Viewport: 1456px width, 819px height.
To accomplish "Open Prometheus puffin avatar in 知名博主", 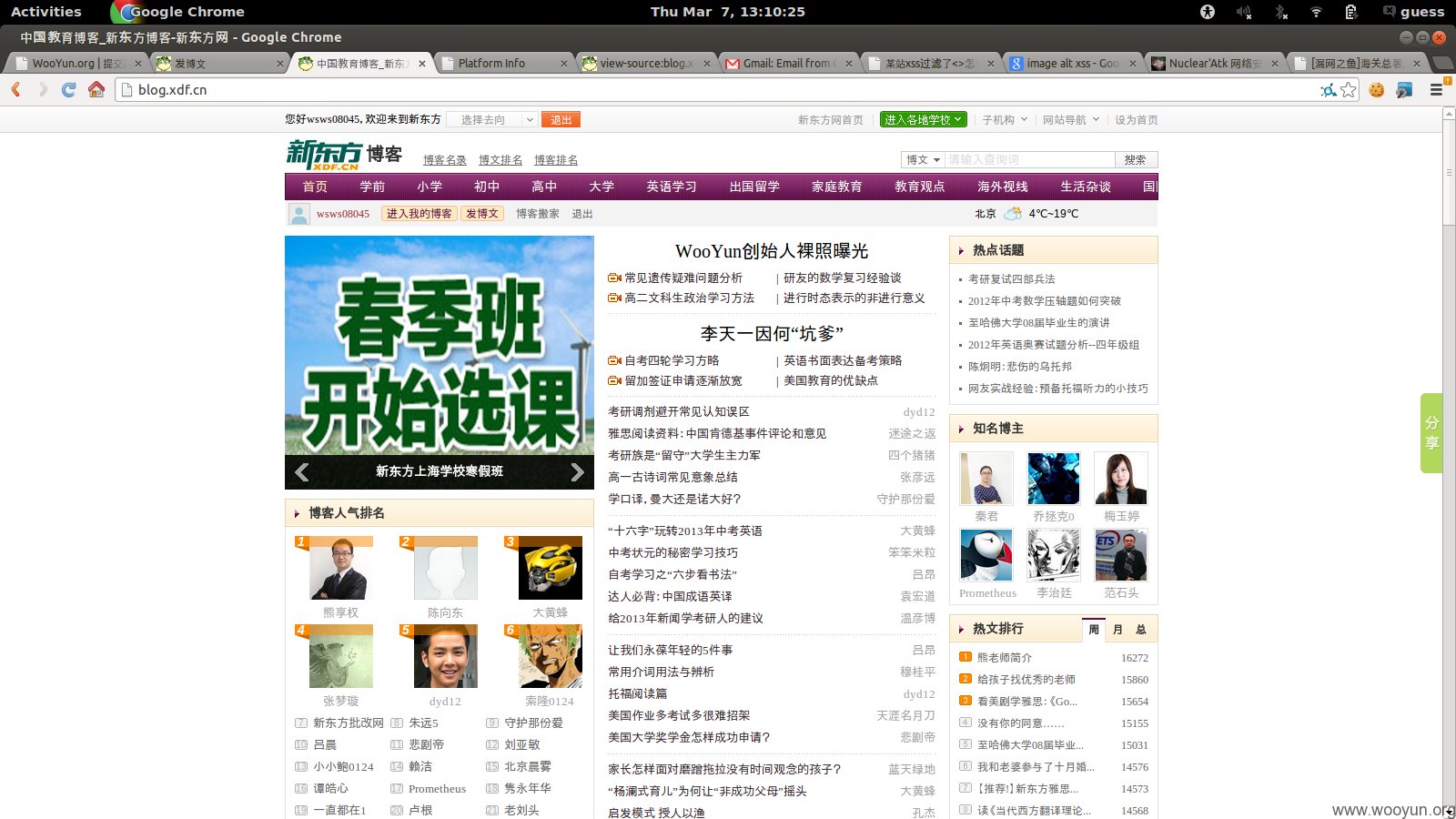I will 986,555.
